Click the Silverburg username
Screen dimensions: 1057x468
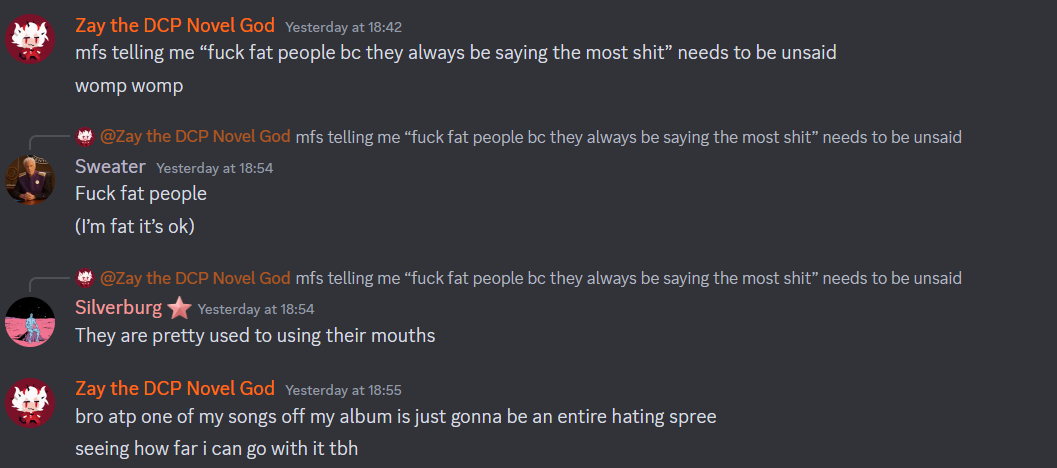pos(119,308)
